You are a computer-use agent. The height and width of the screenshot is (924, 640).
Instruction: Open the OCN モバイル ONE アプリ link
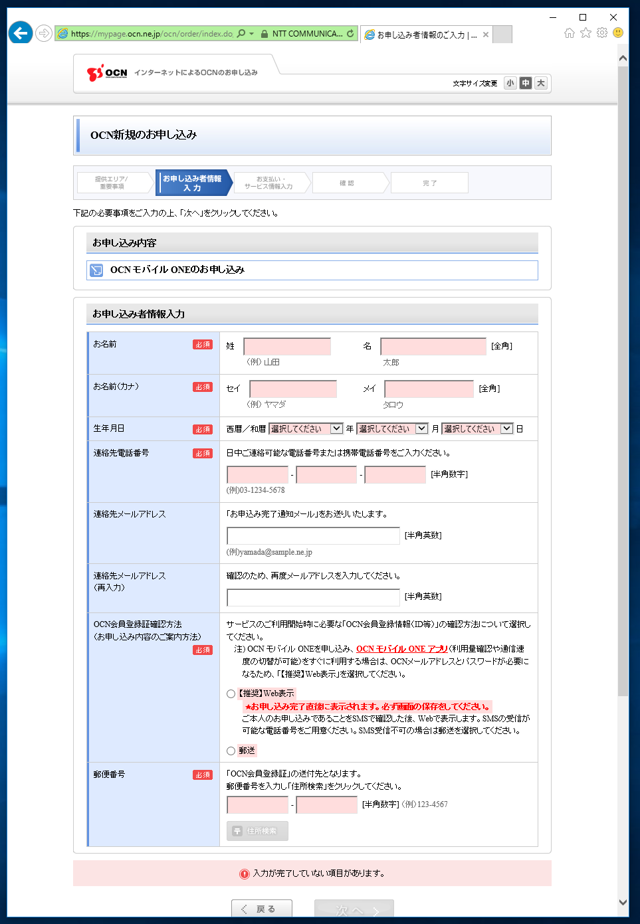(x=402, y=648)
